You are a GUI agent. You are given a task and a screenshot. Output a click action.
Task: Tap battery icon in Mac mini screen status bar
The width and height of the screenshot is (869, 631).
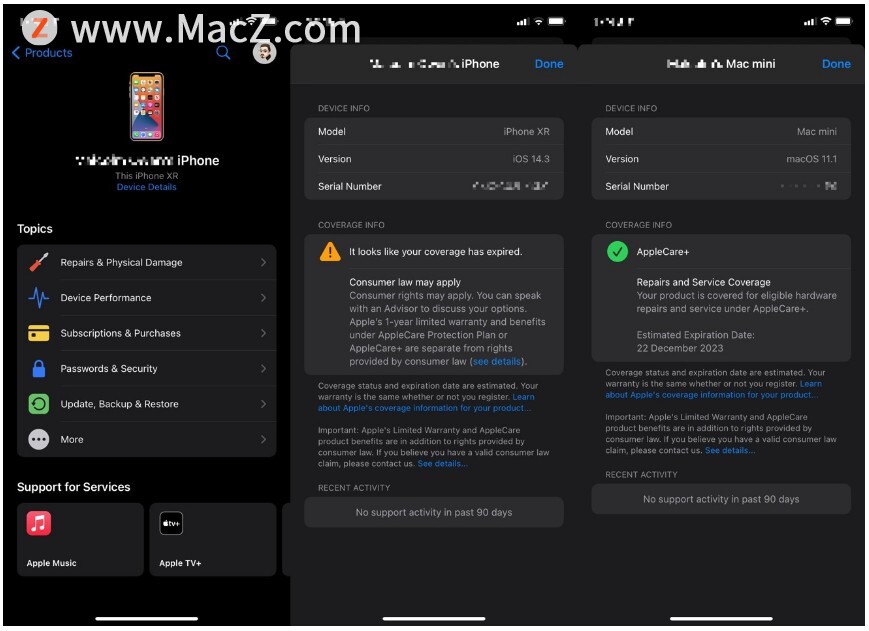(844, 21)
